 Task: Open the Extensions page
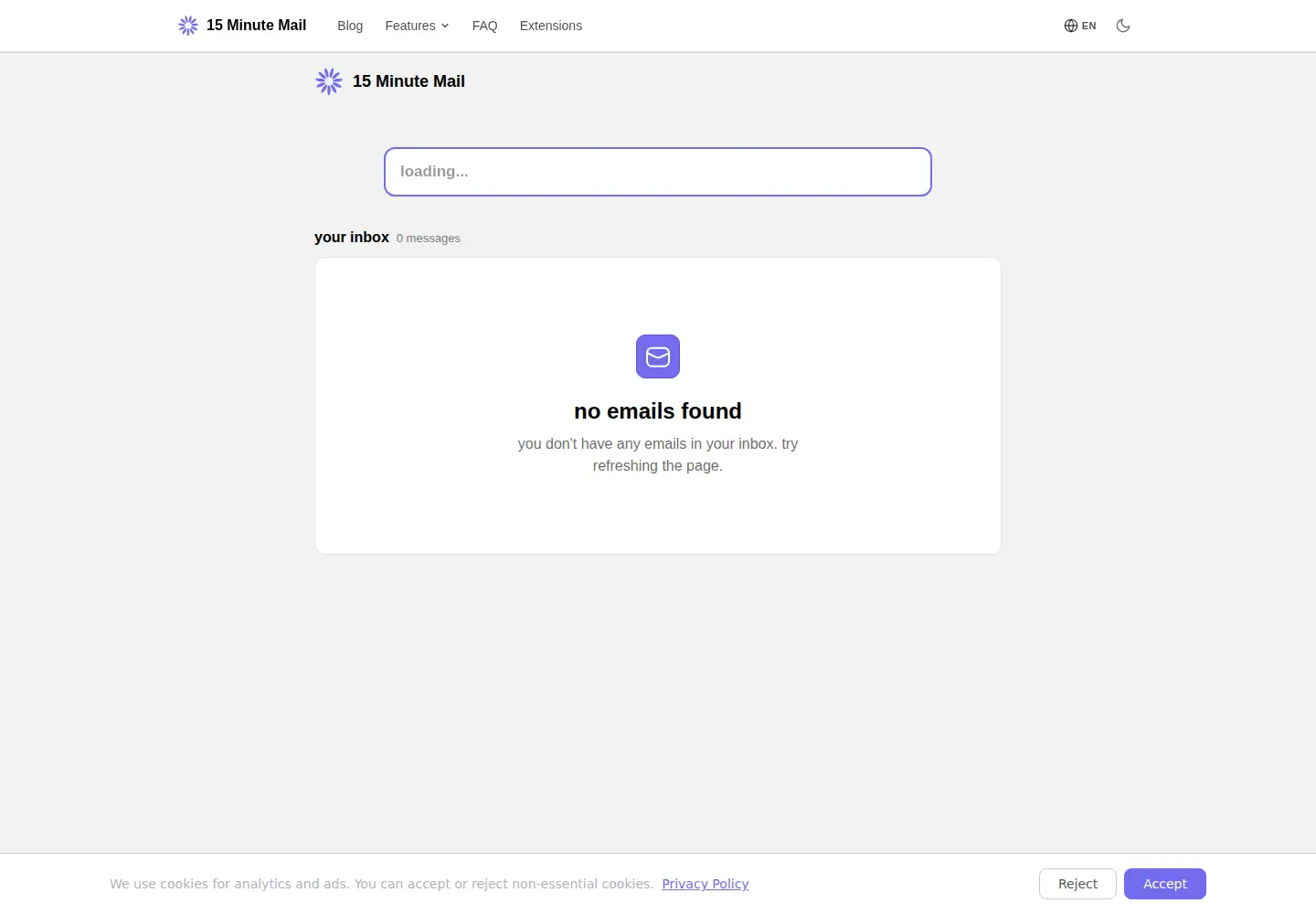550,26
